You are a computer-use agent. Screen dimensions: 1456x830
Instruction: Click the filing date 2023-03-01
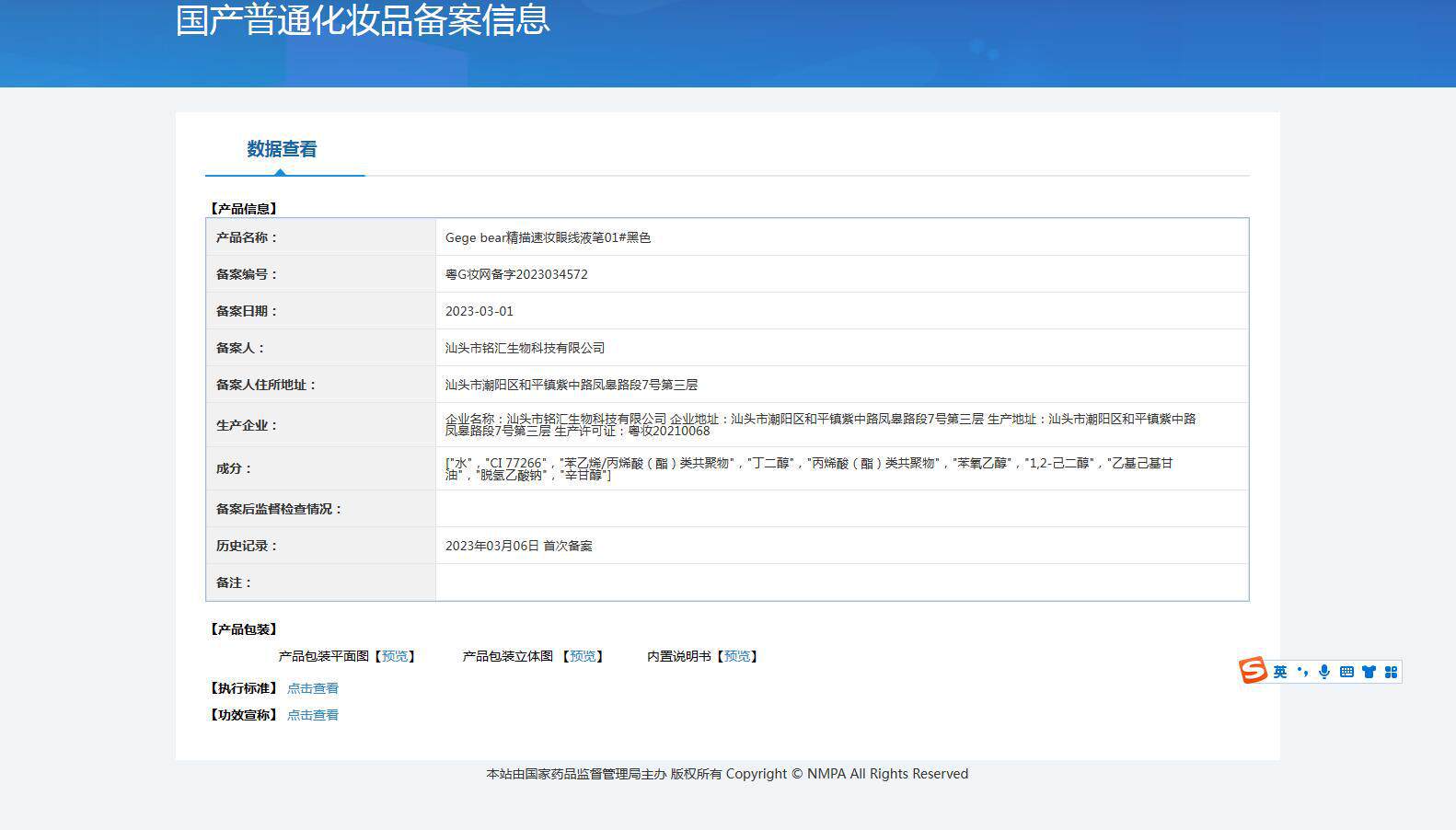tap(480, 311)
